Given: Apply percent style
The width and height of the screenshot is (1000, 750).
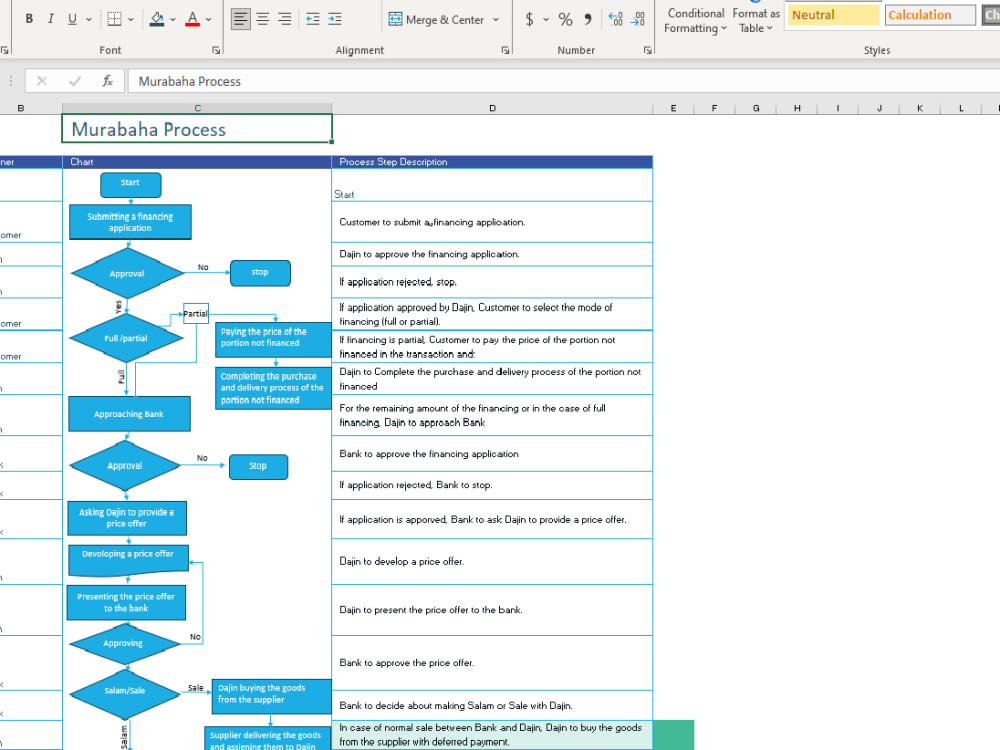Looking at the screenshot, I should (565, 19).
